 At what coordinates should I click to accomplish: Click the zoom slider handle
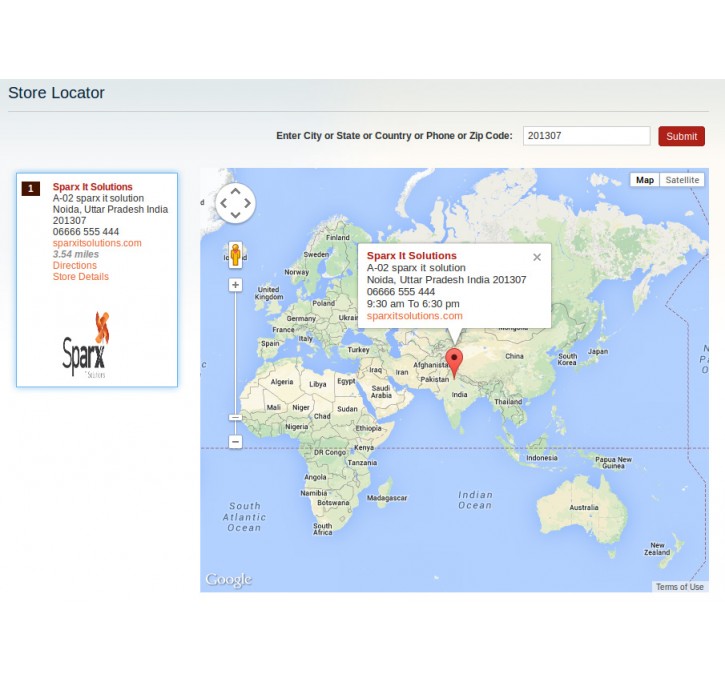click(235, 417)
